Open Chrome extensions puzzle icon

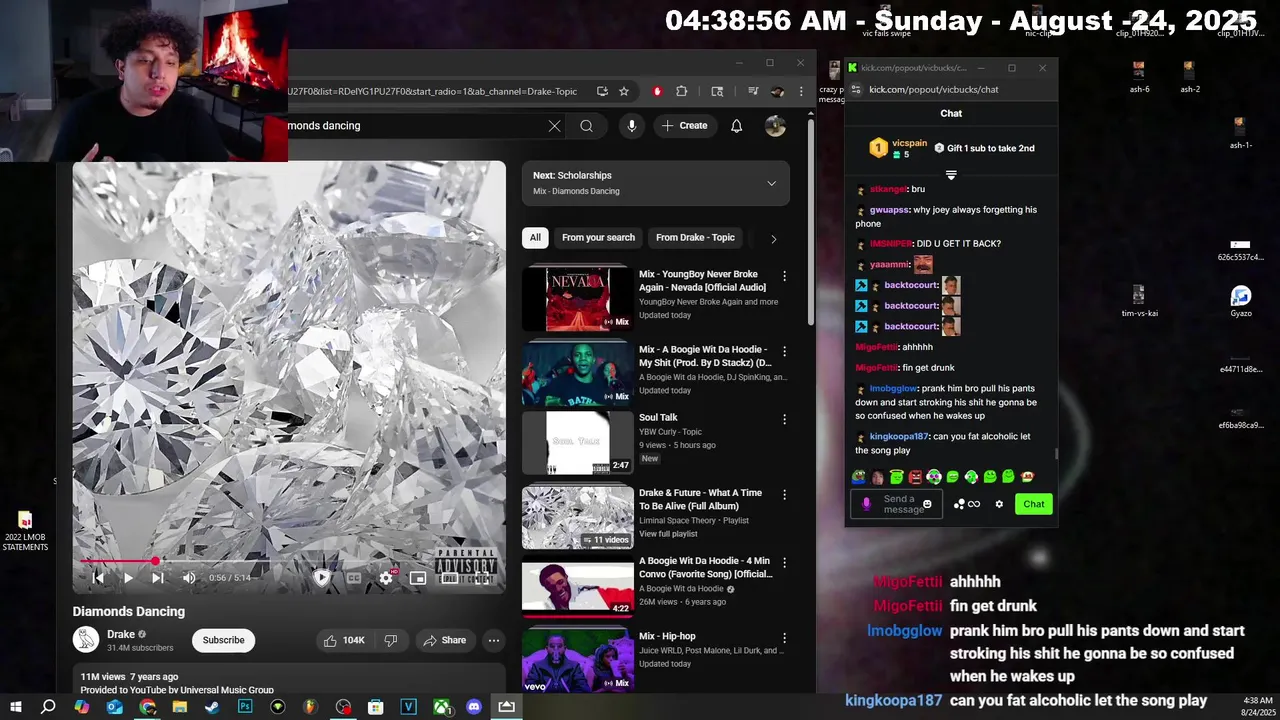[x=682, y=91]
